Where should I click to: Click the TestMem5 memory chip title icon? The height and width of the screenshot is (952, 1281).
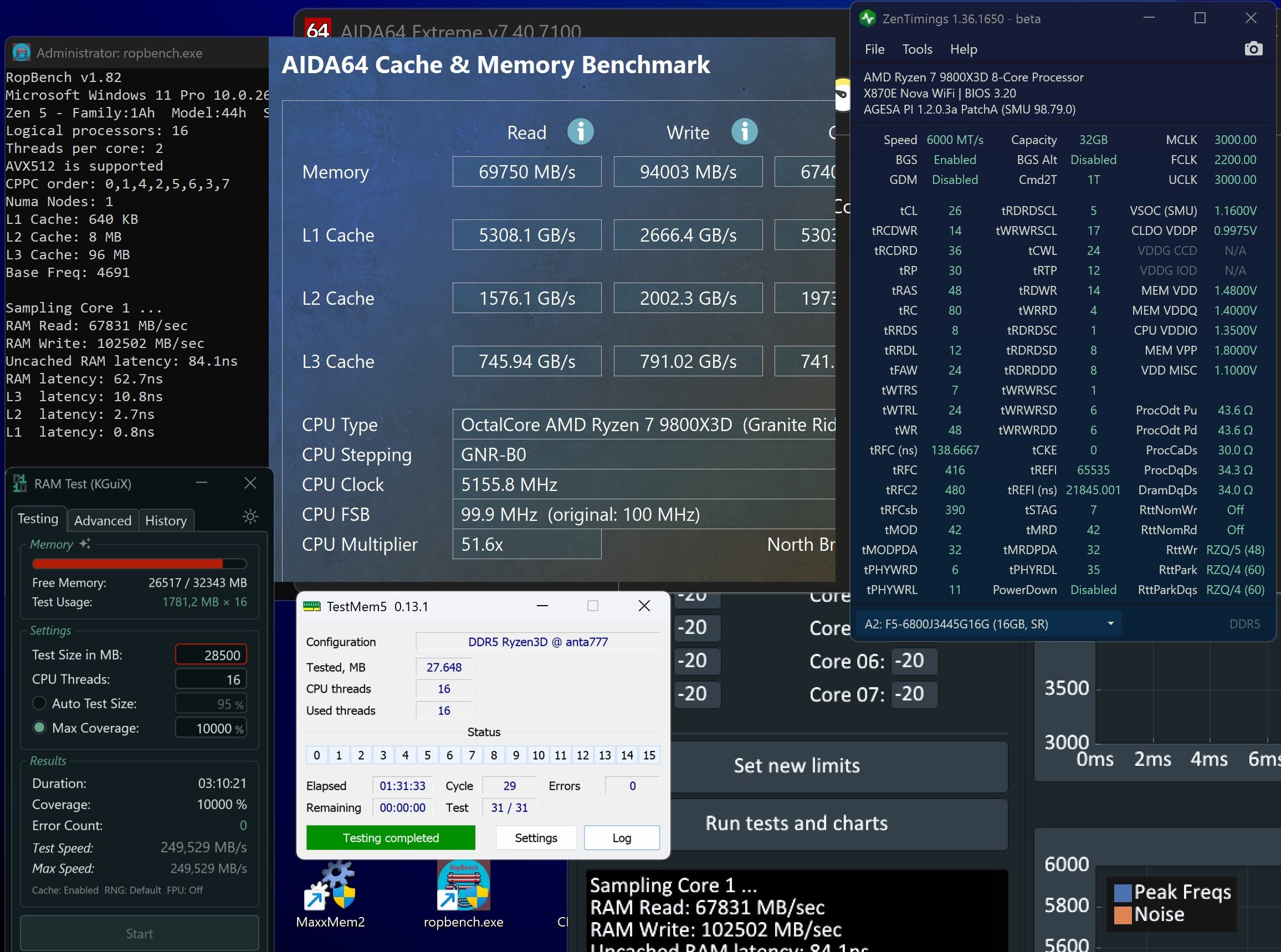point(312,606)
